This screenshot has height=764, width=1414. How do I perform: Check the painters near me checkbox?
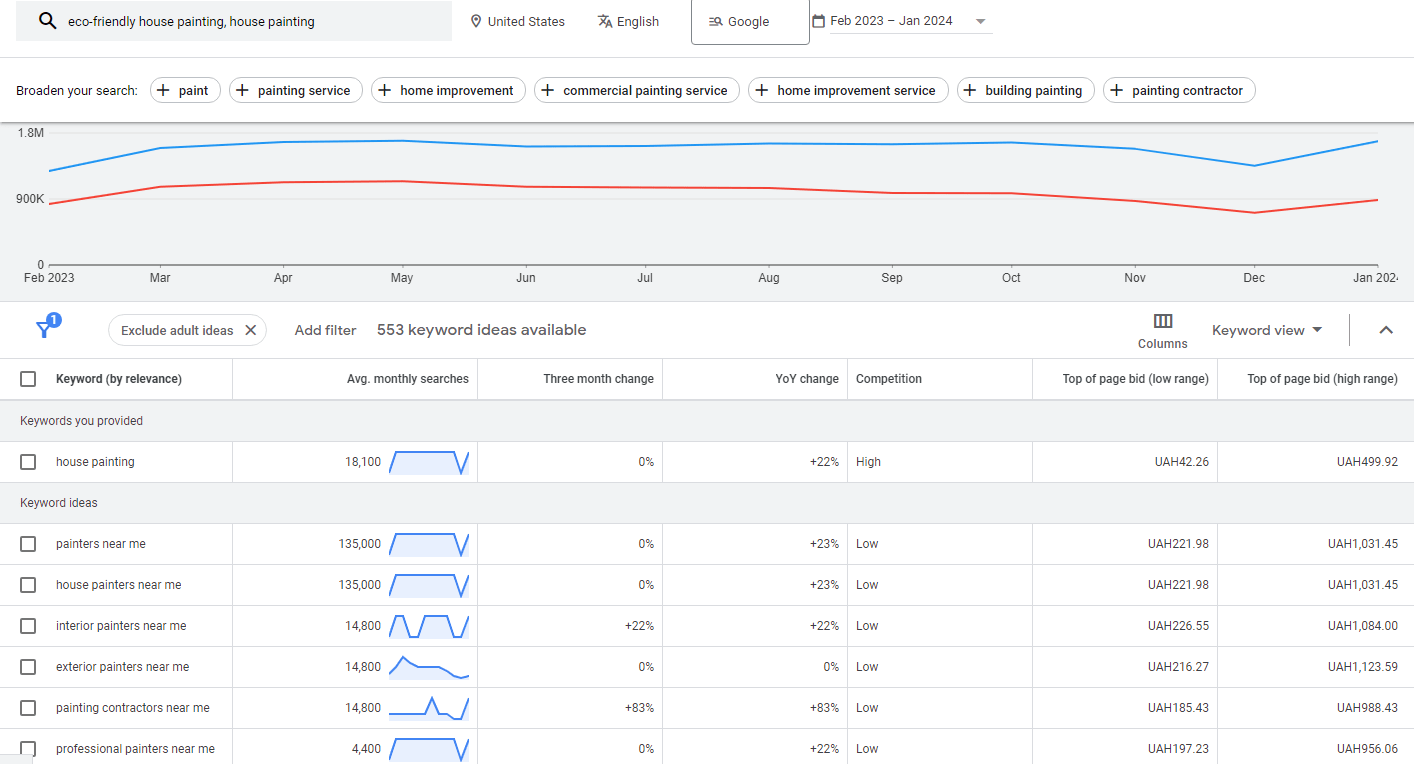28,544
